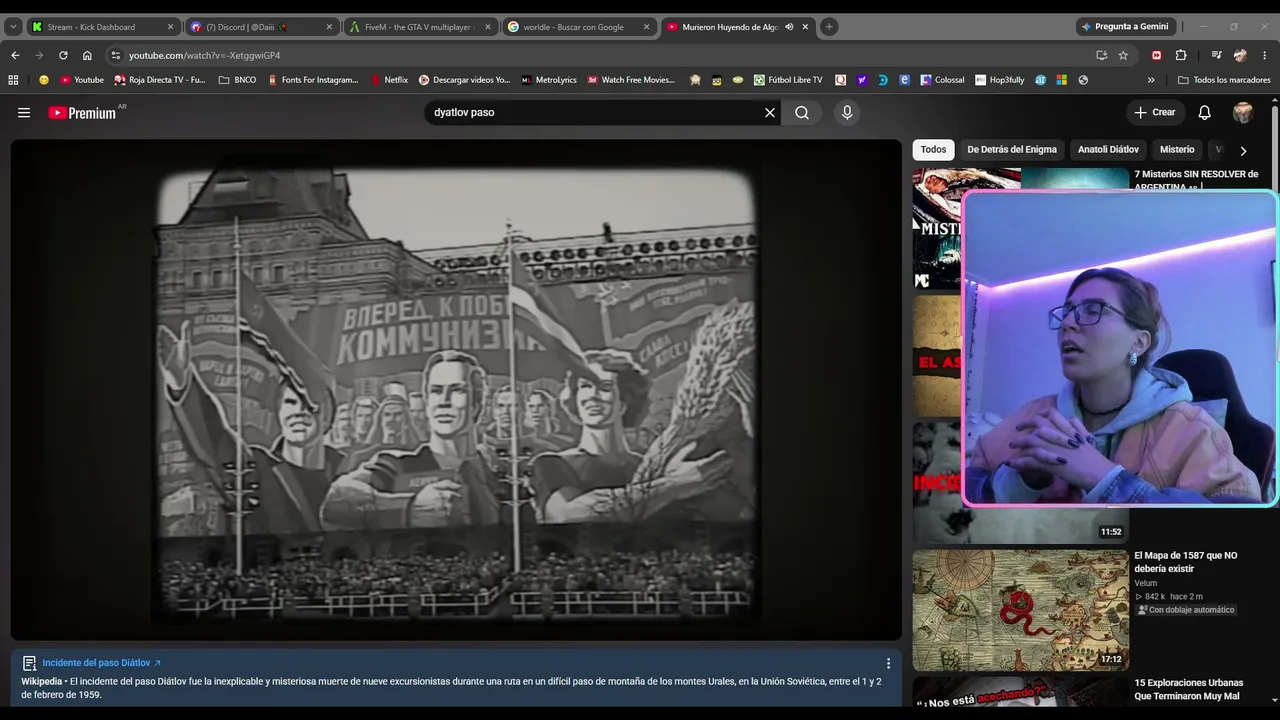The image size is (1280, 720).
Task: Open the Apps grid in bookmarks bar
Action: pyautogui.click(x=13, y=80)
